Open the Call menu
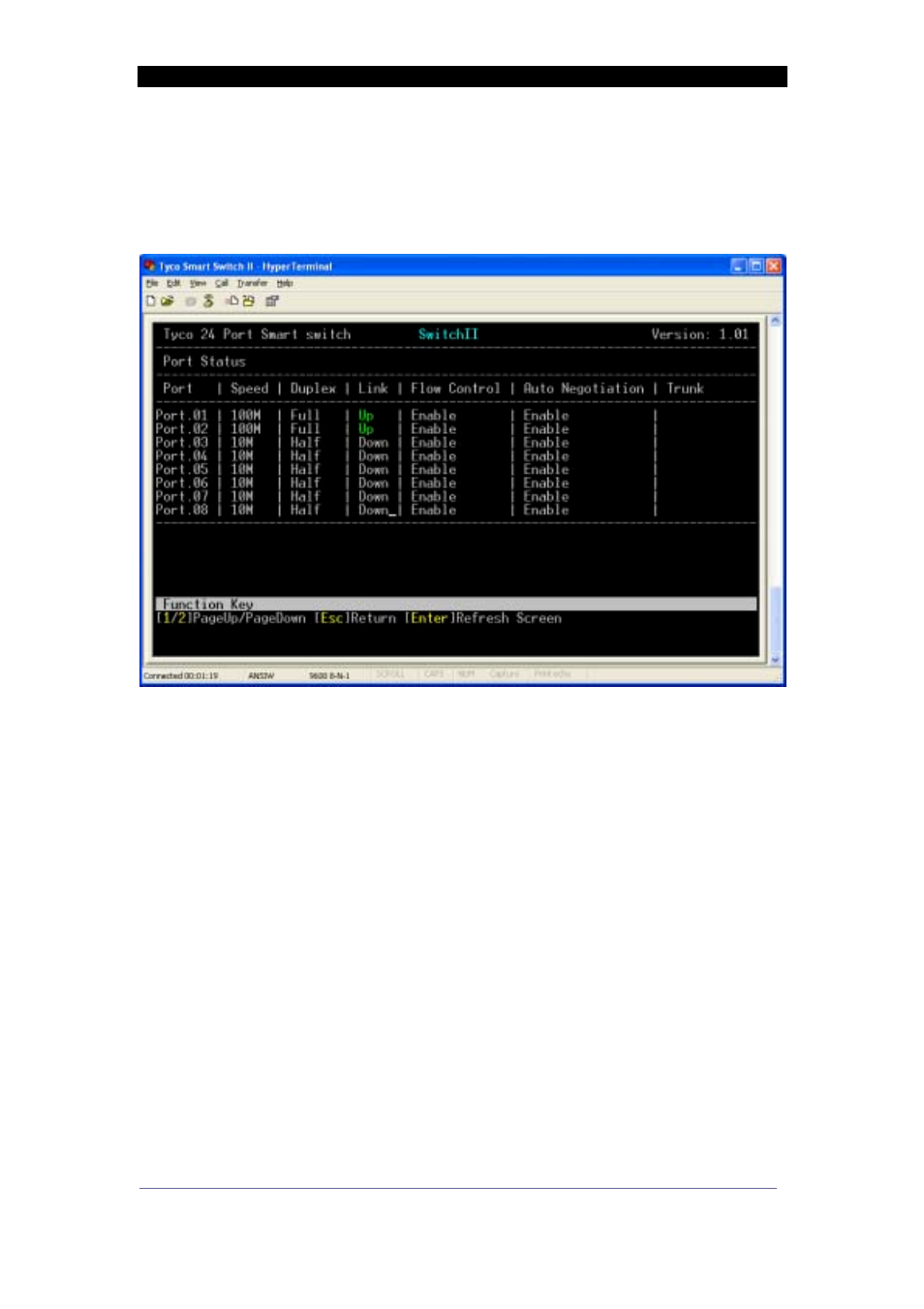Image resolution: width=924 pixels, height=1309 pixels. coord(222,284)
